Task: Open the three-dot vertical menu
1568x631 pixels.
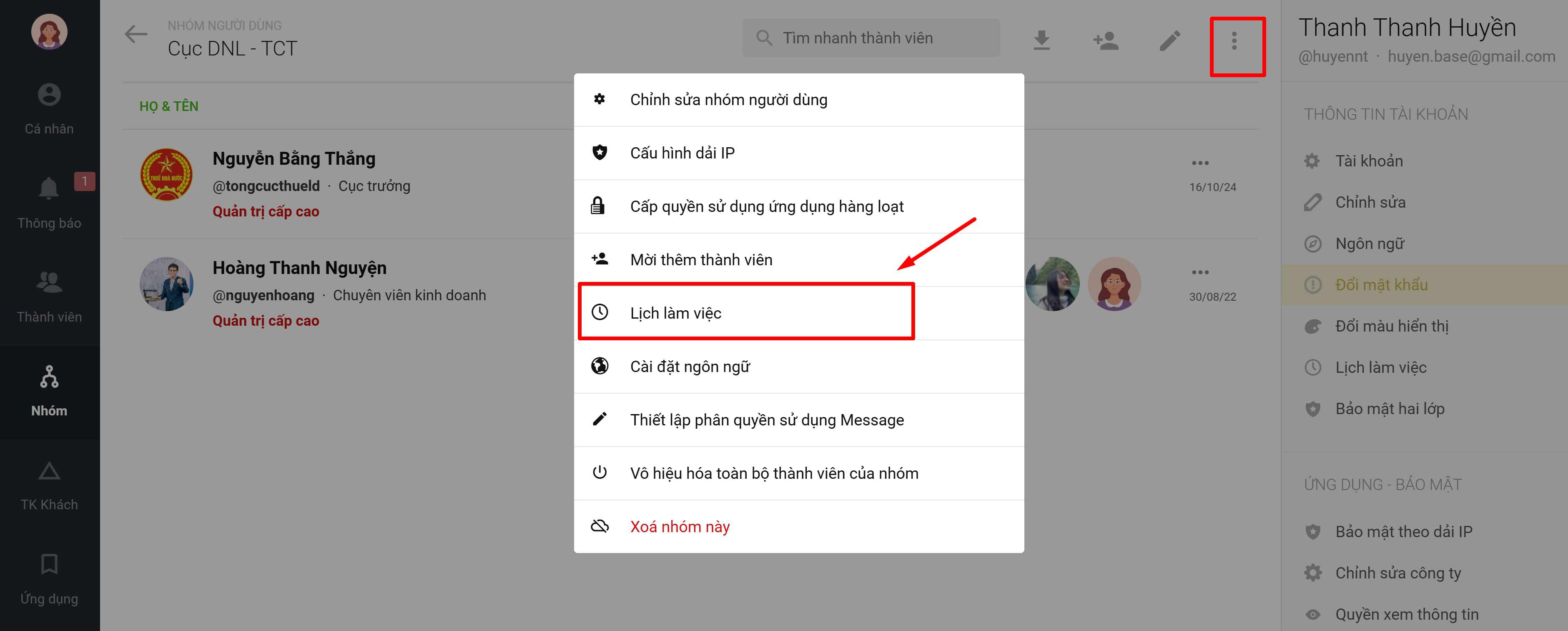Action: coord(1234,40)
